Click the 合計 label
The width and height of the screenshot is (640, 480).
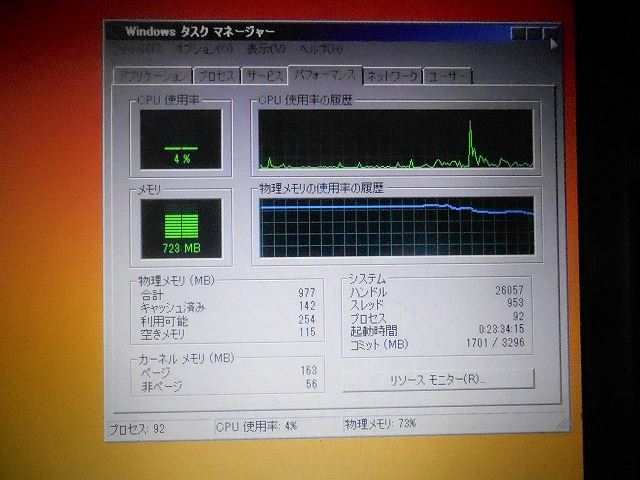[152, 295]
